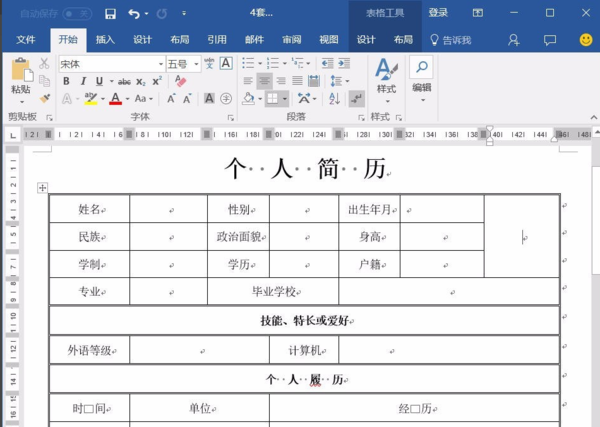
Task: Click the Align Right icon
Action: [281, 81]
